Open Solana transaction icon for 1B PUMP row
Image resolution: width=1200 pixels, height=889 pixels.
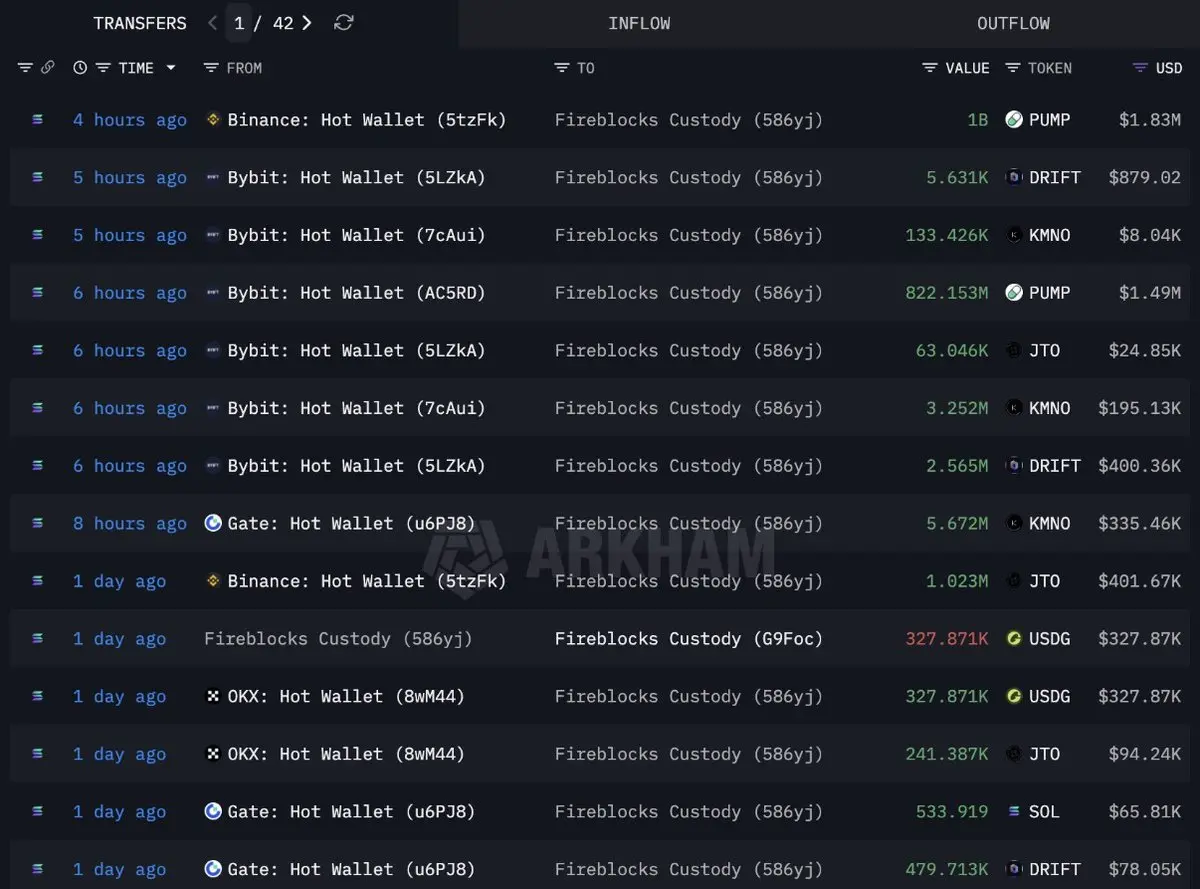38,120
